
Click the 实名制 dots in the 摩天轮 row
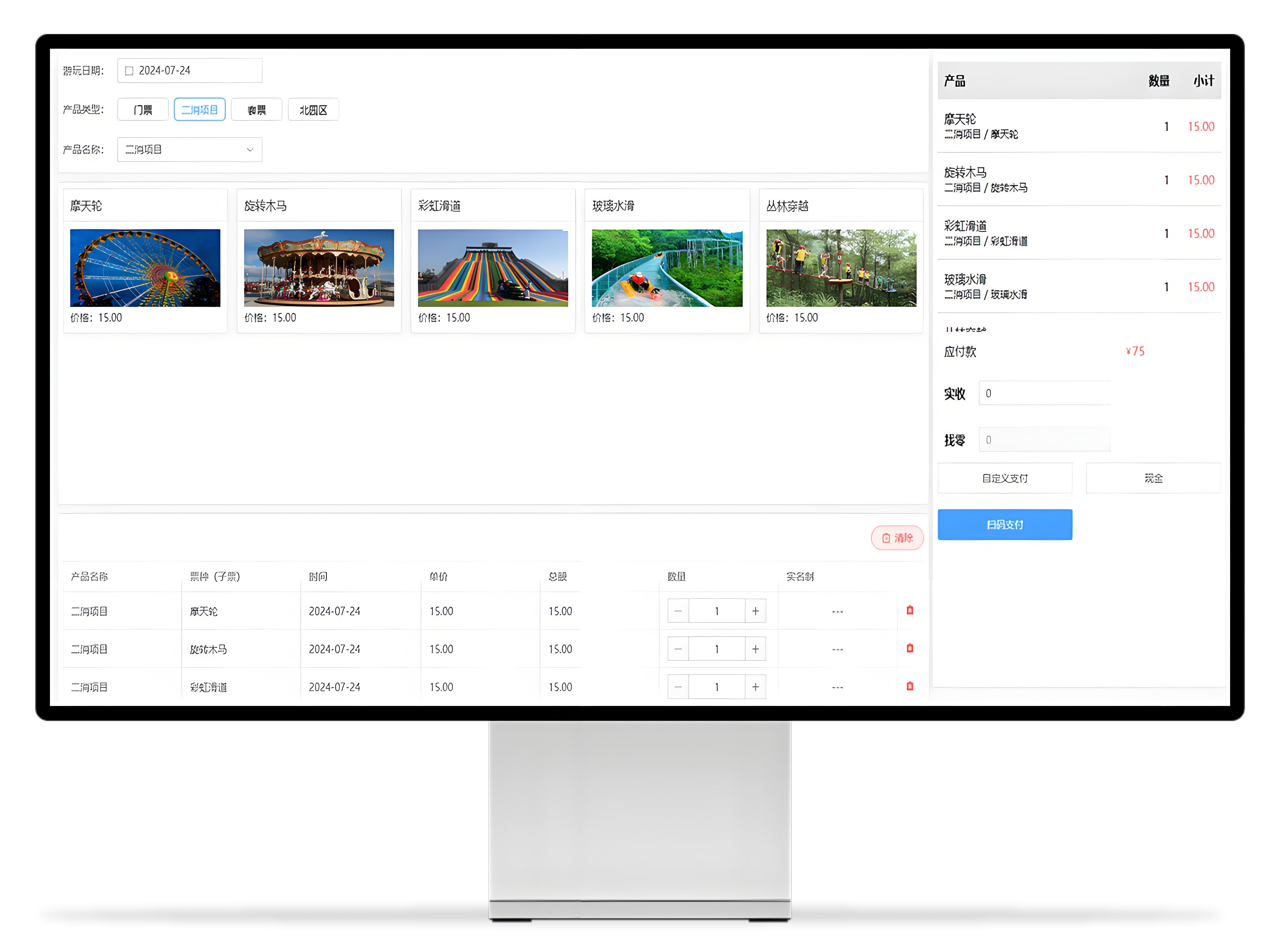[x=837, y=611]
